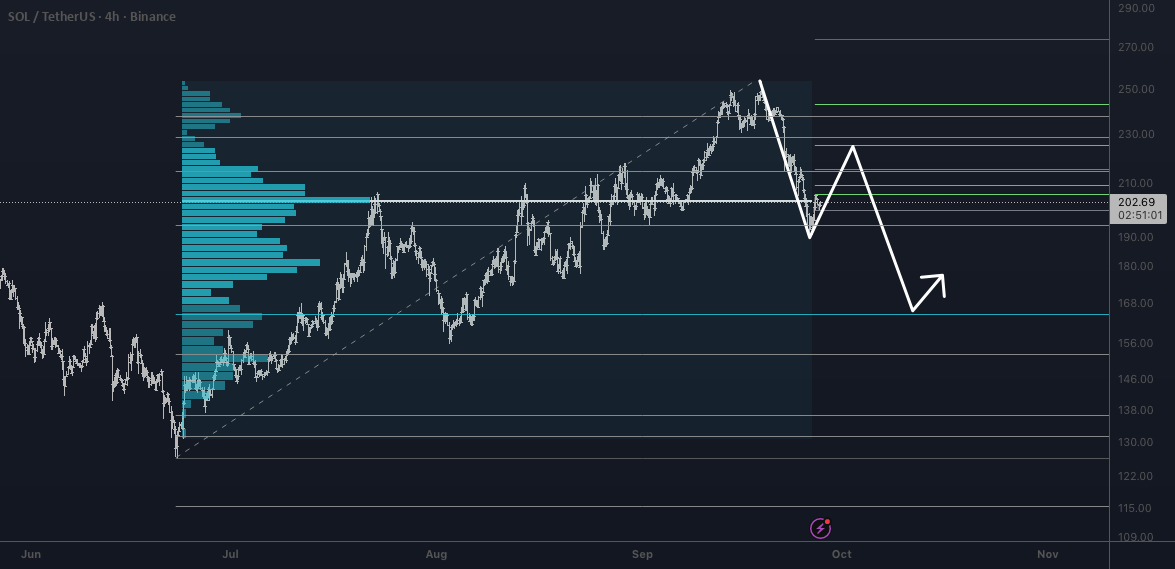Select the cyan horizontal line near 168

click(642, 315)
